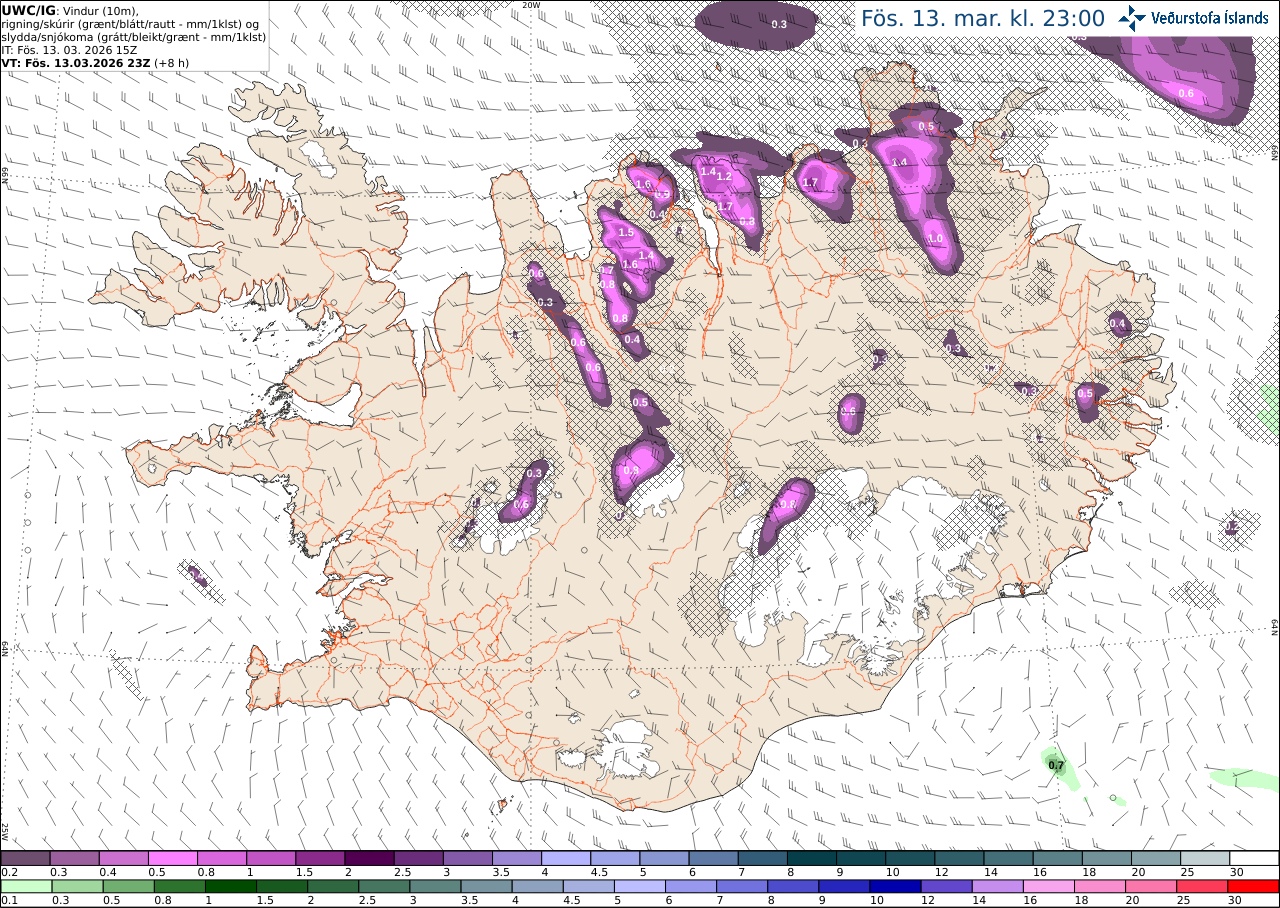
Task: Pick the lavender 14 rain legend swatch
Action: (x=998, y=886)
